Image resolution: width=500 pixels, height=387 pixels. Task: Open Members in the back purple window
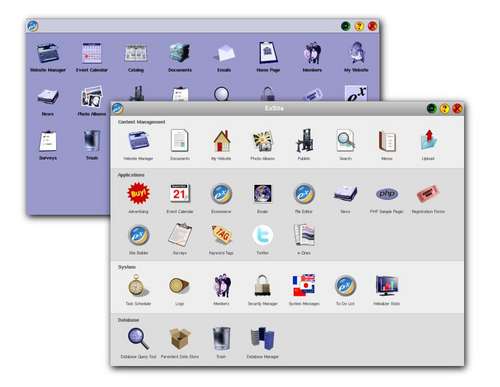(312, 53)
